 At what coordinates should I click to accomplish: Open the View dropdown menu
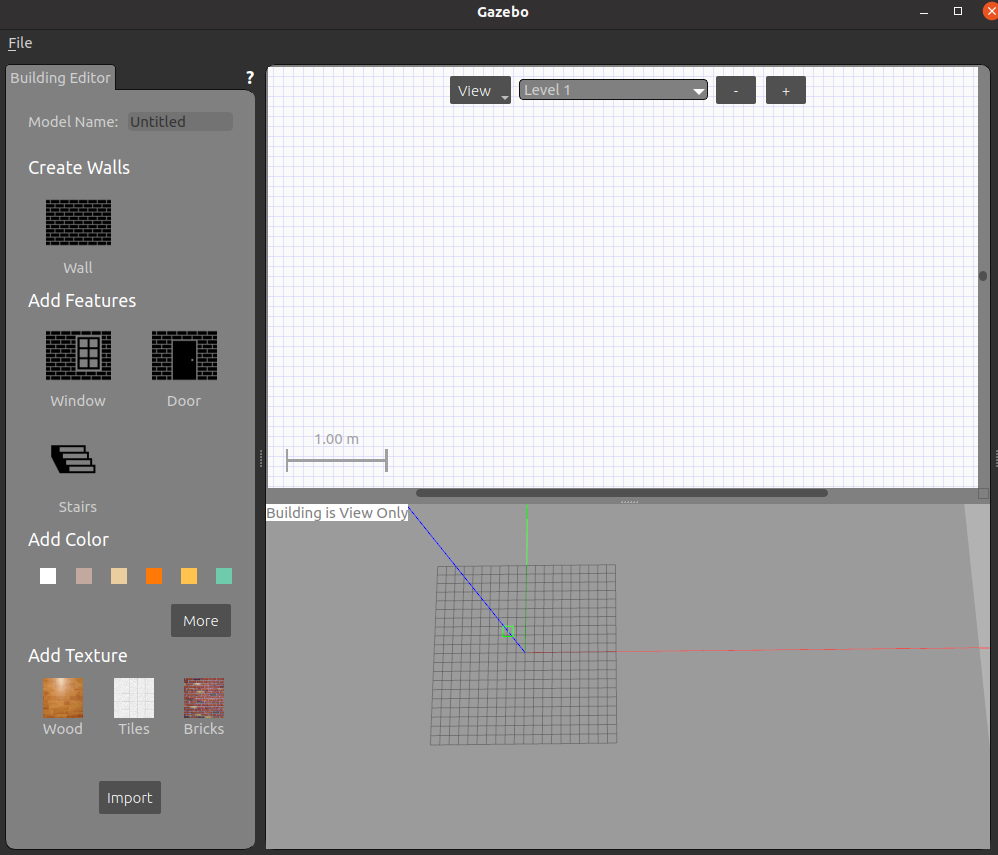coord(480,91)
